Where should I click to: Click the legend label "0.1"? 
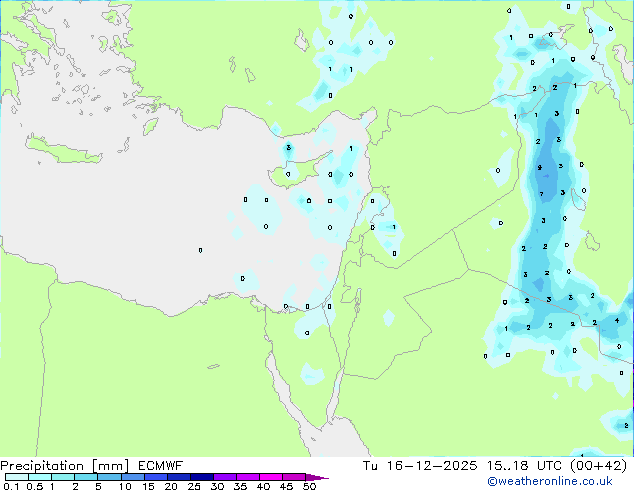pyautogui.click(x=11, y=486)
